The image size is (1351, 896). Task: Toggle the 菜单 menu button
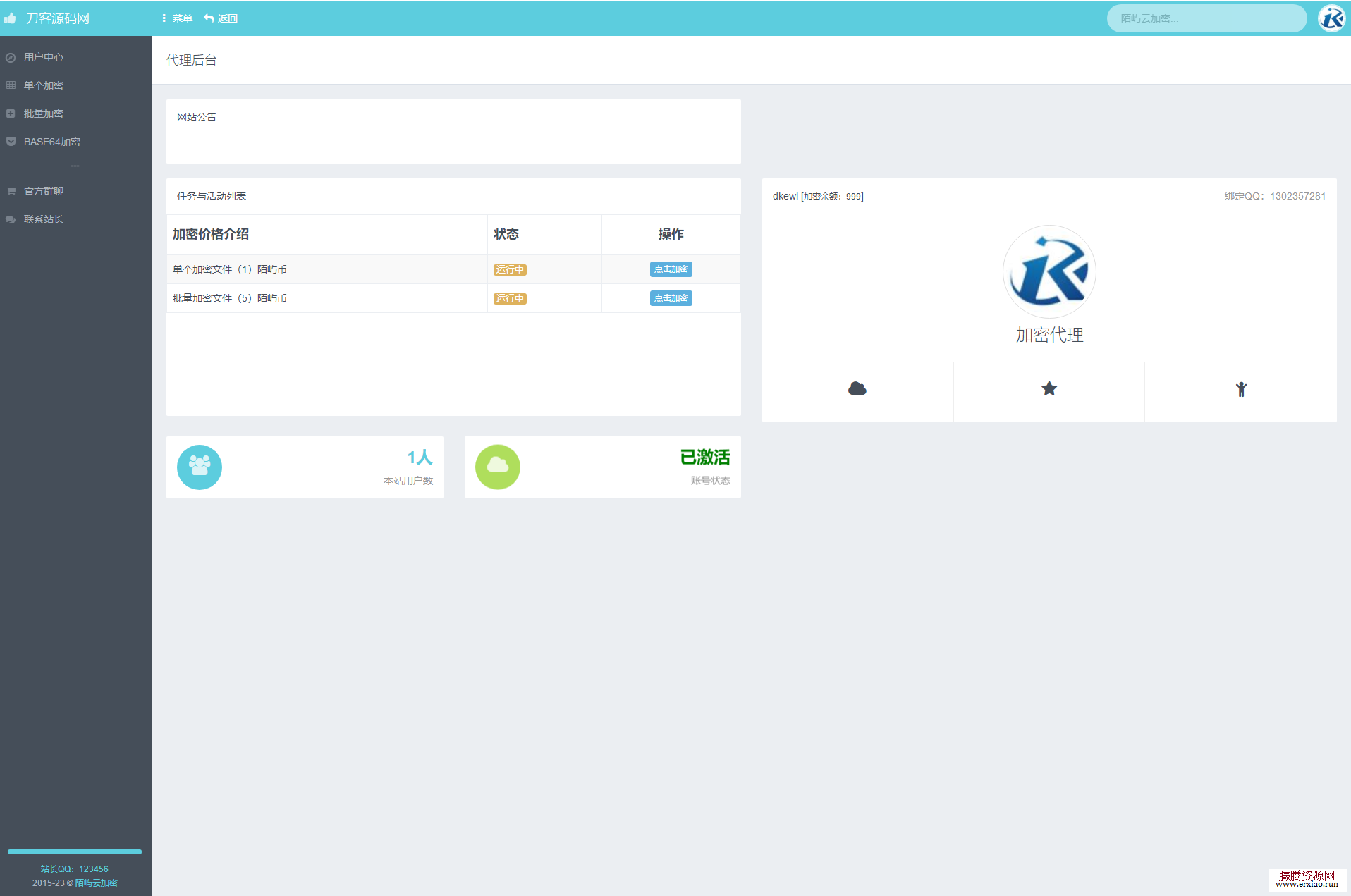(x=177, y=18)
